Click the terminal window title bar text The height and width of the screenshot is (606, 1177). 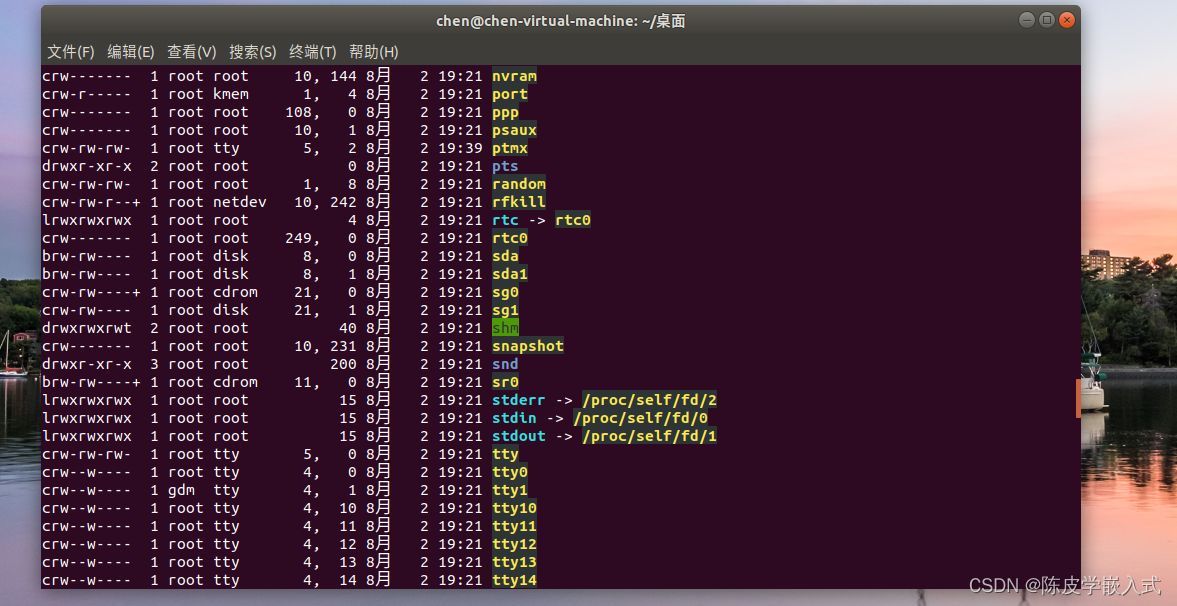click(x=561, y=21)
